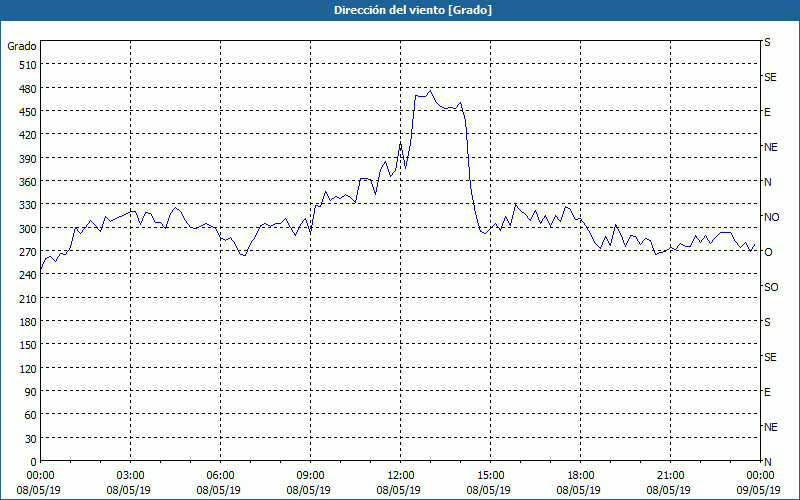Click the 15:00 time axis label
Viewport: 800px width, 500px height.
pyautogui.click(x=490, y=476)
